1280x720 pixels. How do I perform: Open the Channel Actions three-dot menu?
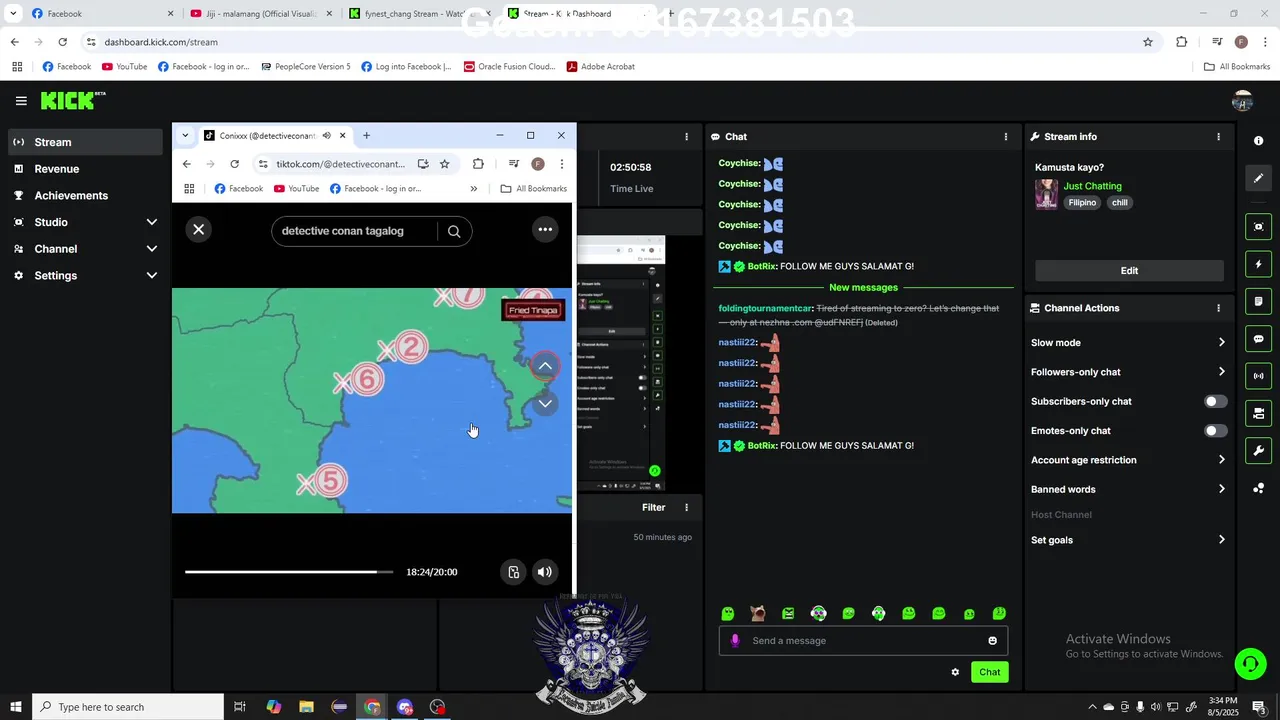pos(1218,308)
